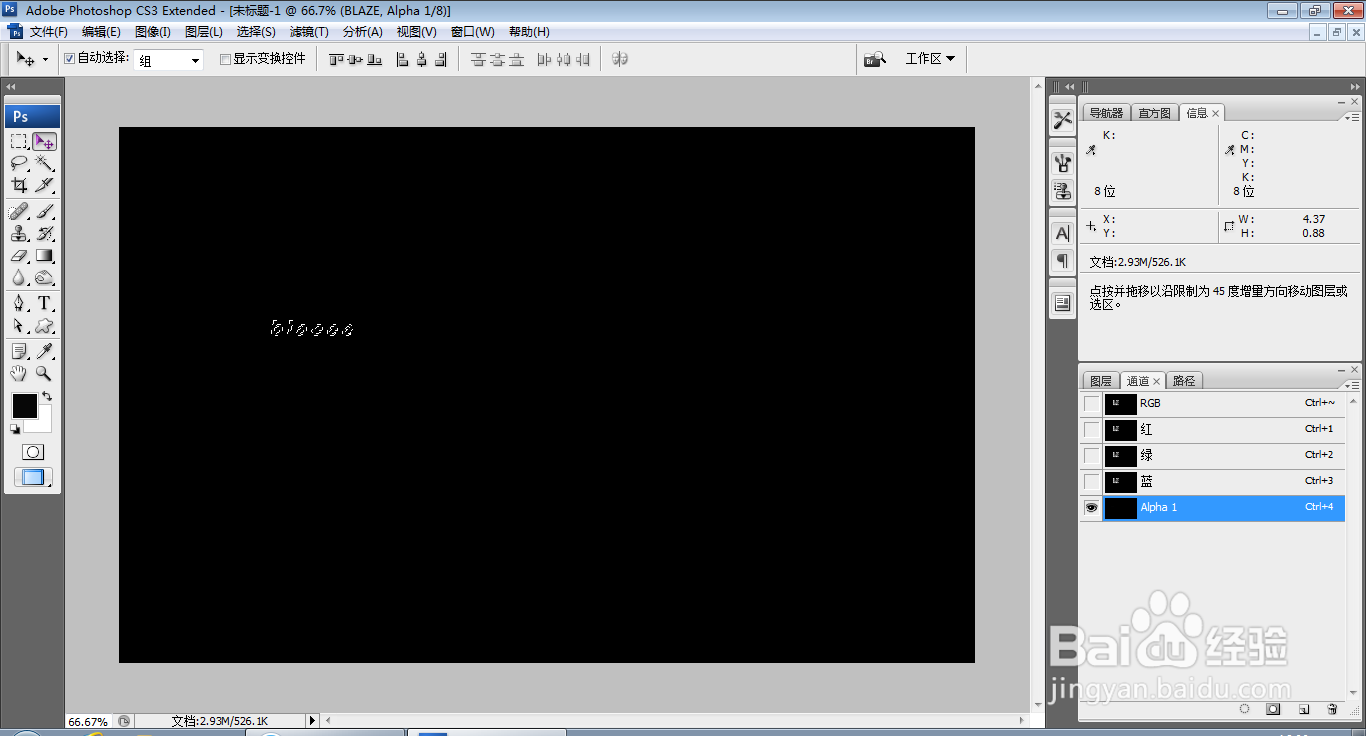Select the Notes tool
The width and height of the screenshot is (1366, 736).
click(x=19, y=351)
